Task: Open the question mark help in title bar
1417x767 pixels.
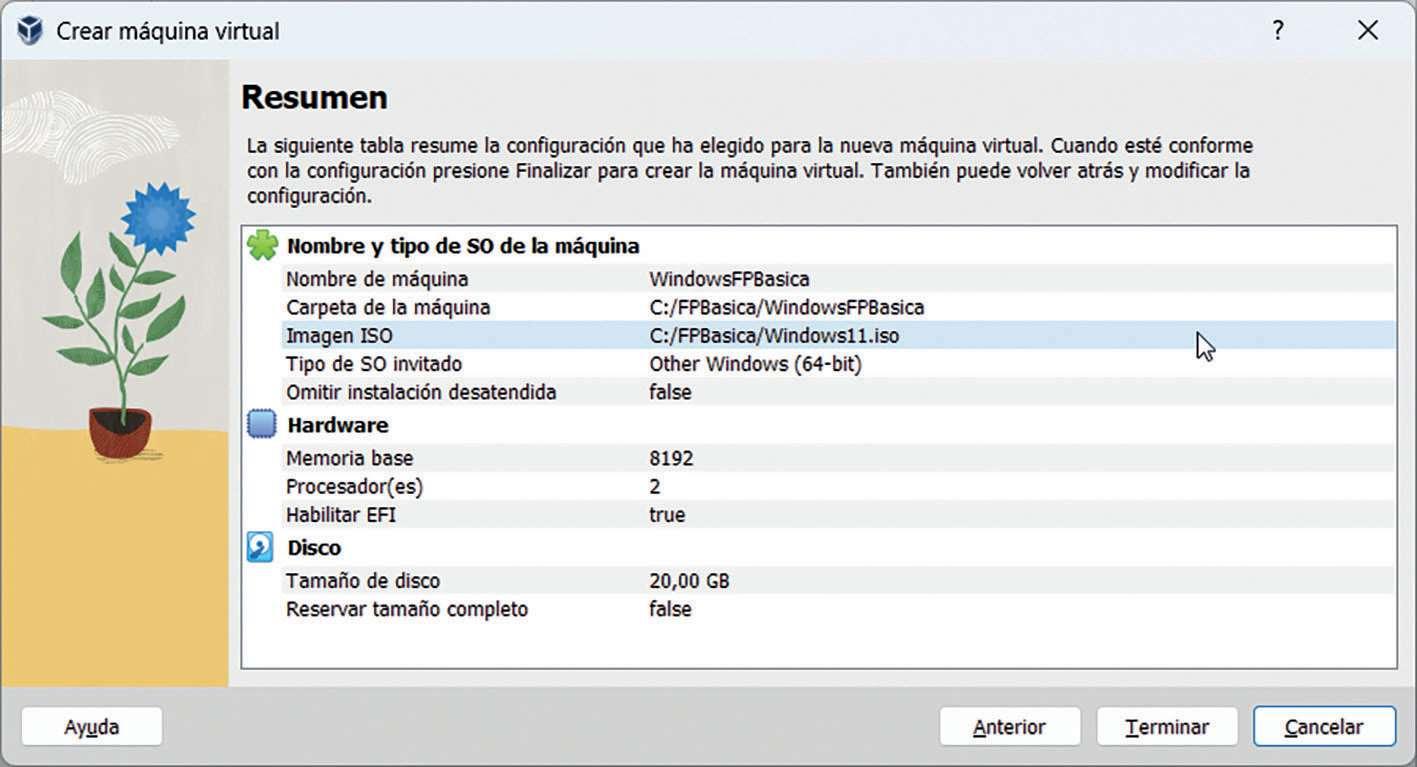Action: click(1277, 31)
